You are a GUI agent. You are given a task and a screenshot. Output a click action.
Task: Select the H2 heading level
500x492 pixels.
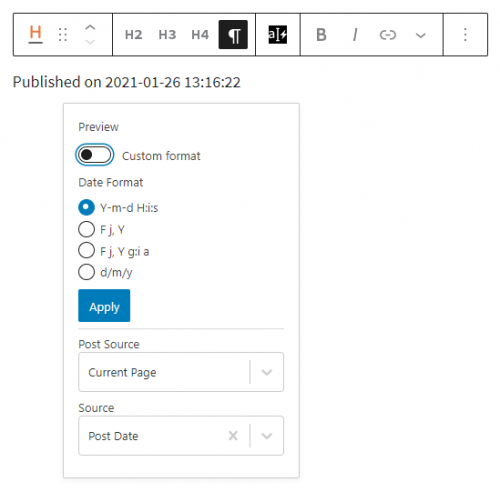coord(133,35)
